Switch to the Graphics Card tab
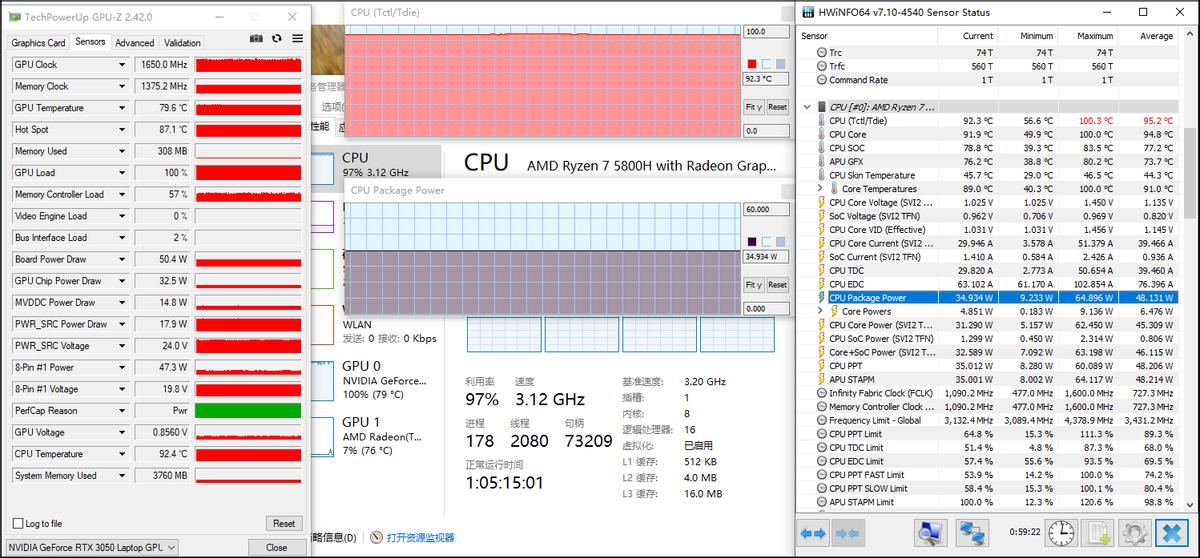The image size is (1200, 558). click(38, 43)
